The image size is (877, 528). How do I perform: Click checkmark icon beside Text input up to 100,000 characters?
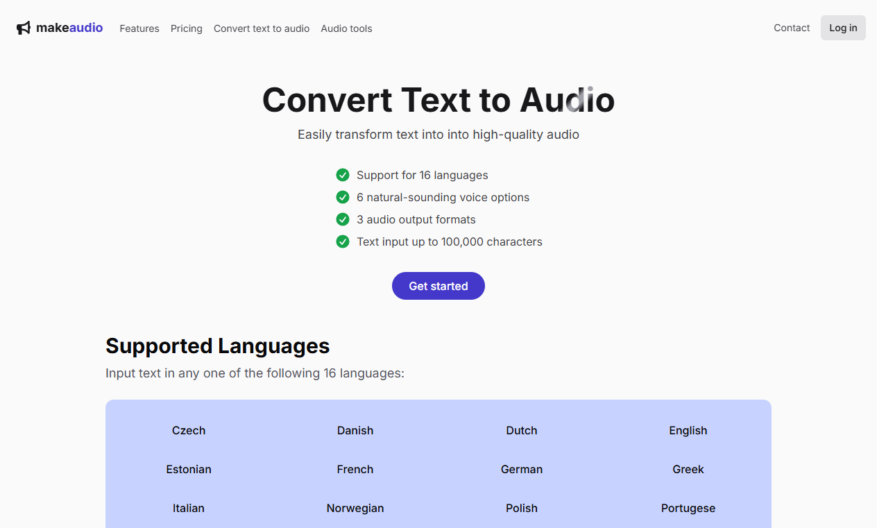point(342,242)
